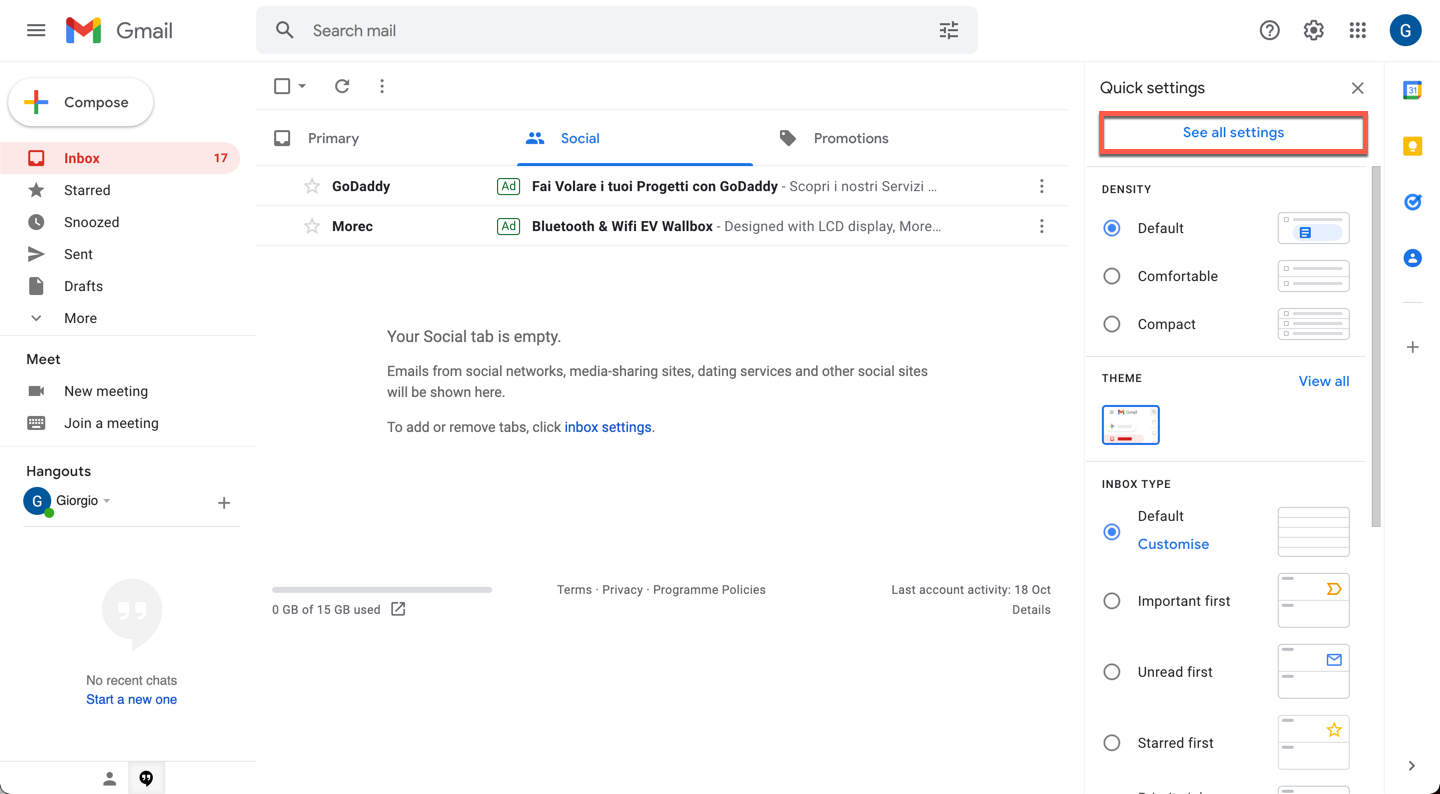Open Google Calendar from side panel

(x=1412, y=90)
